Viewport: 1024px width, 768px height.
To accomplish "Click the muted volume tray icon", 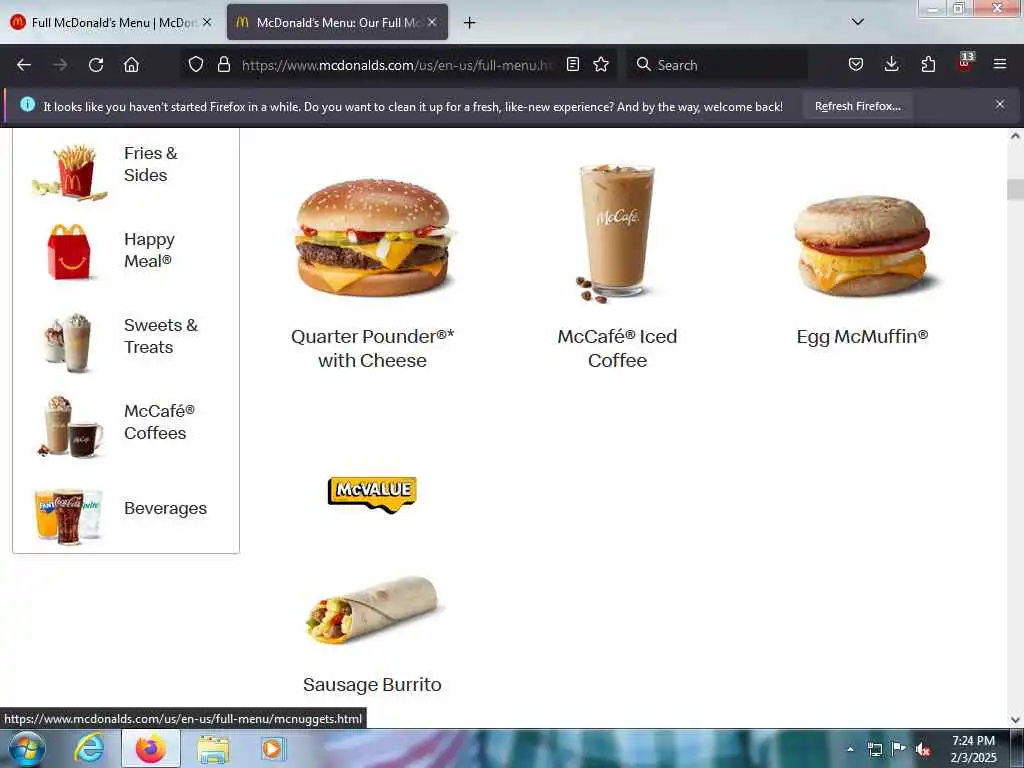I will click(922, 750).
